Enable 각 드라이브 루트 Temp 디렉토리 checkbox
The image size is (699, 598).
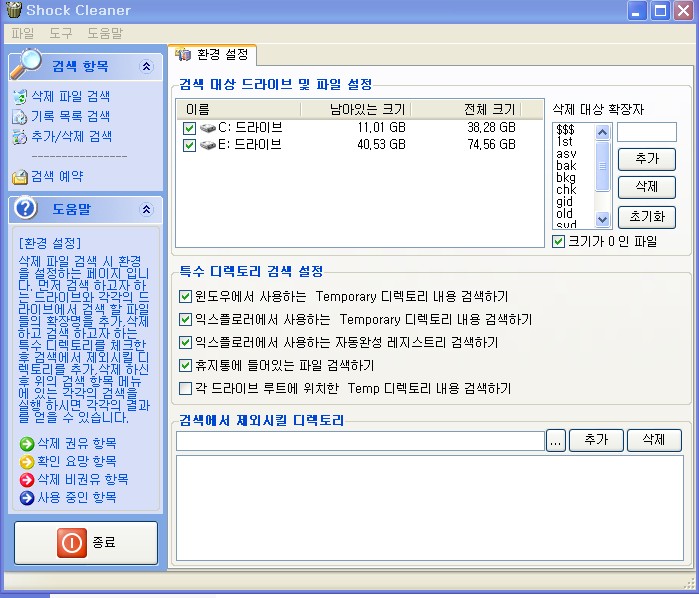point(185,388)
